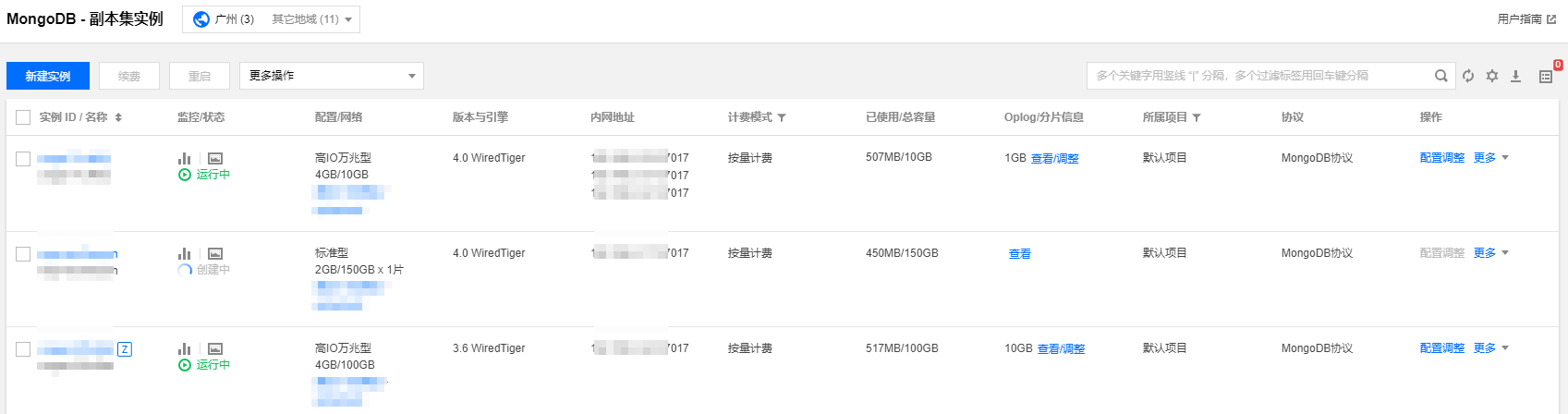
Task: Sort instances by 实例 ID / 名称
Action: (118, 117)
